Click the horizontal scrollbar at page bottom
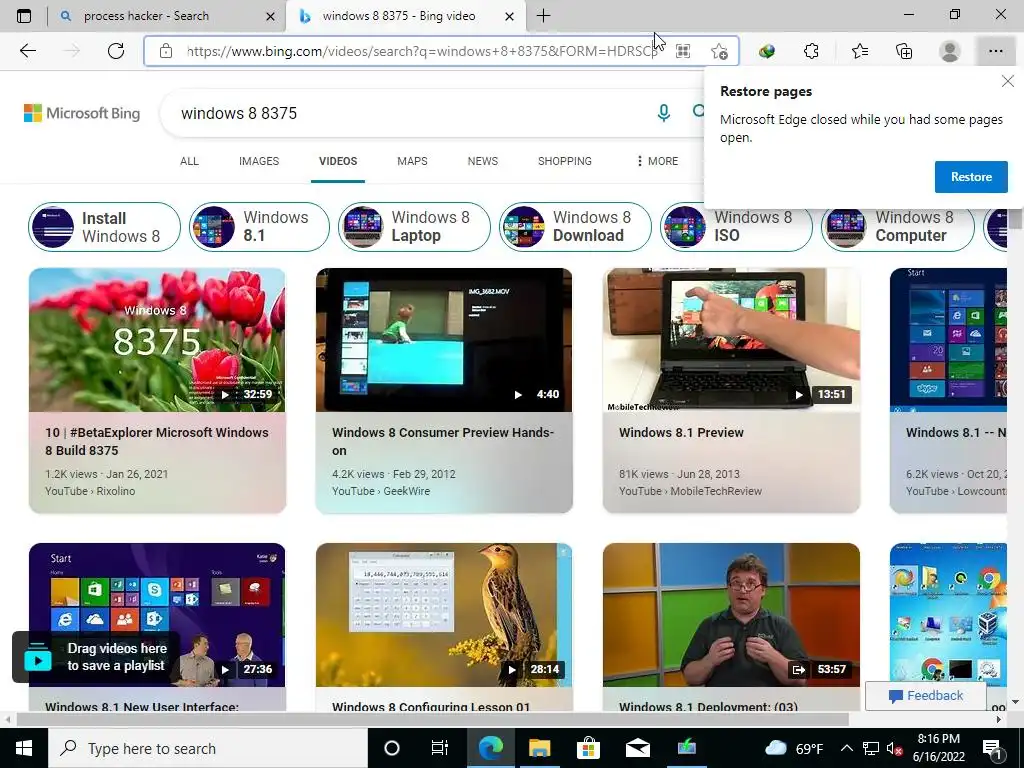This screenshot has width=1024, height=768. pyautogui.click(x=432, y=719)
